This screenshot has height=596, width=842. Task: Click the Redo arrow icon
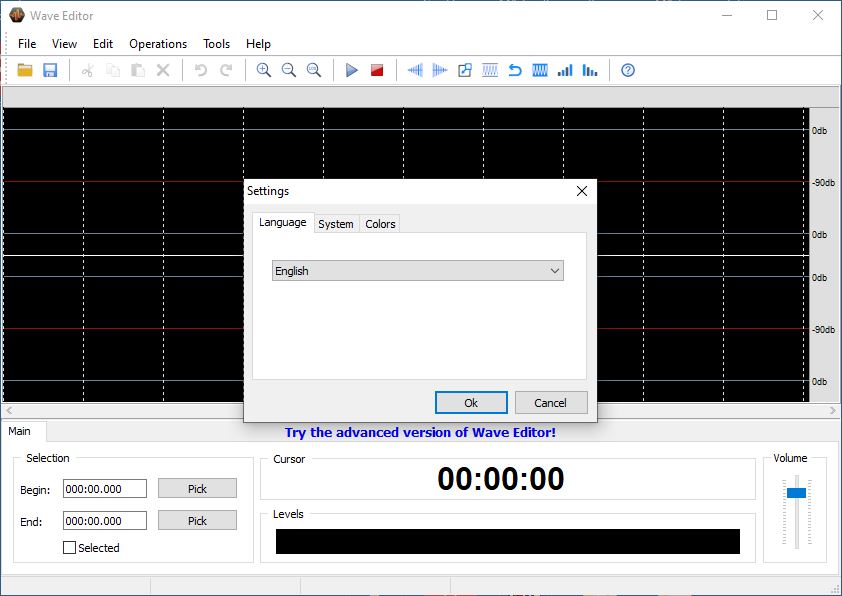click(226, 70)
